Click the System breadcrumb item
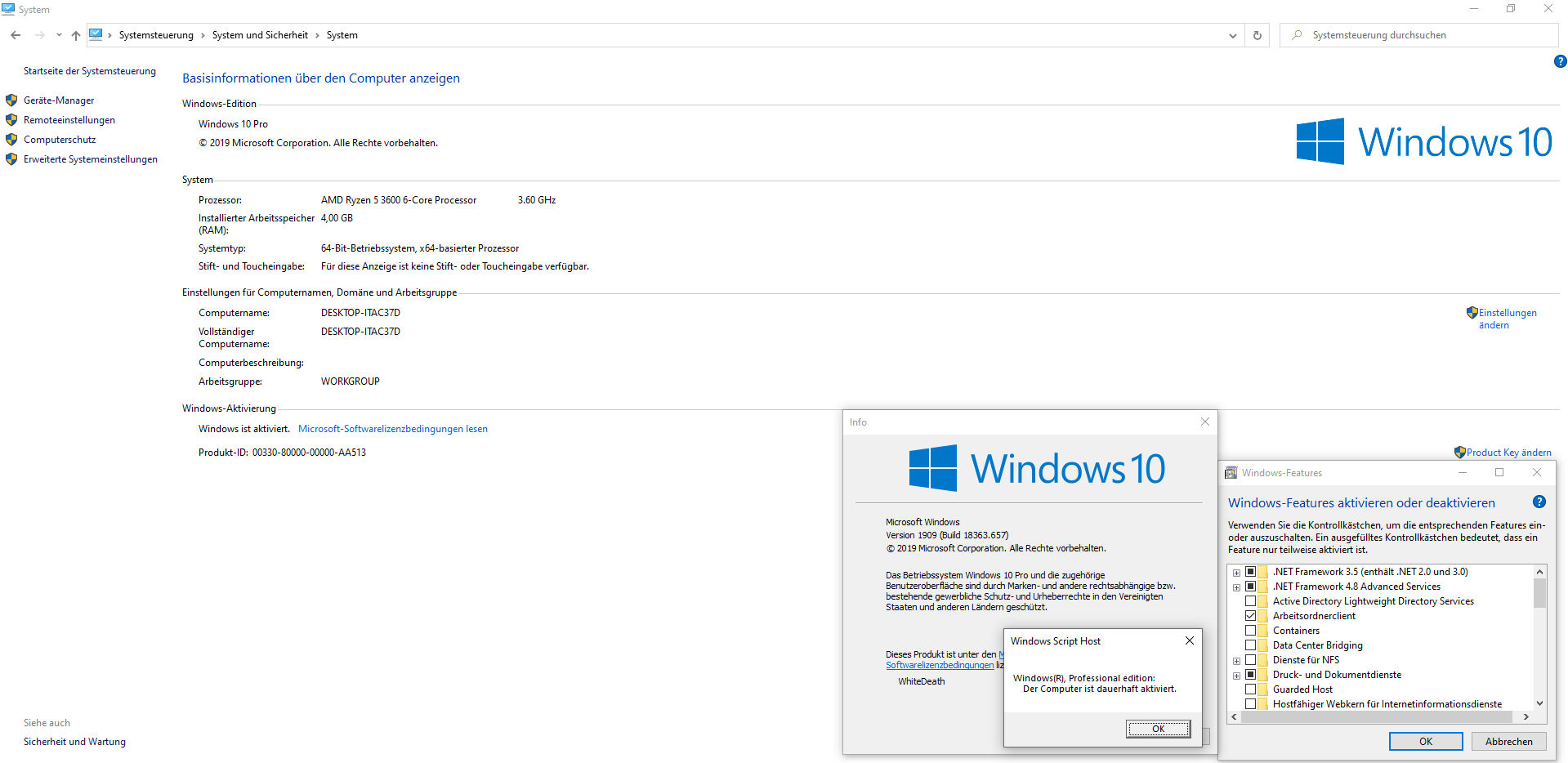 coord(342,35)
